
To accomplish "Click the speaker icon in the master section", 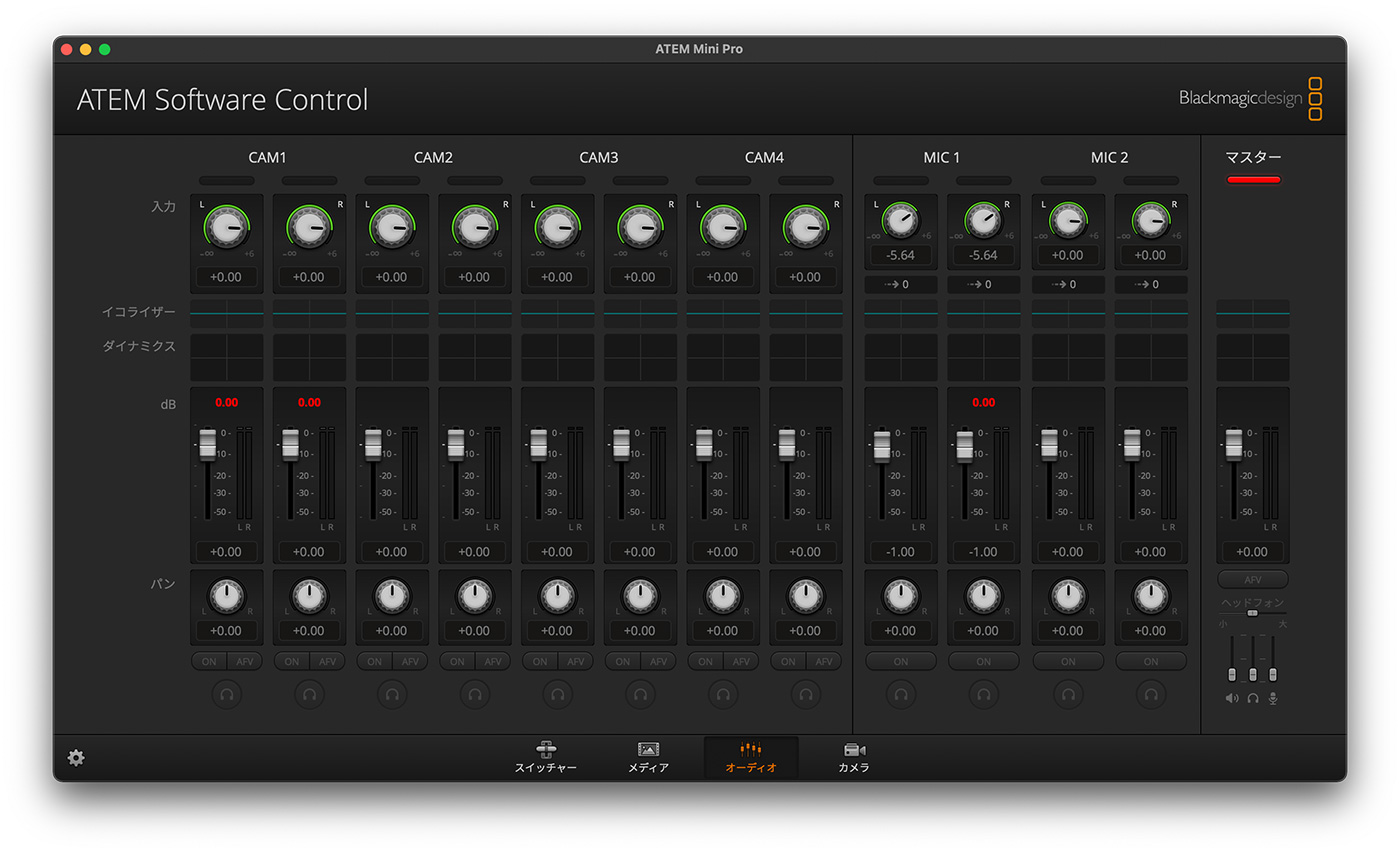I will (1231, 698).
